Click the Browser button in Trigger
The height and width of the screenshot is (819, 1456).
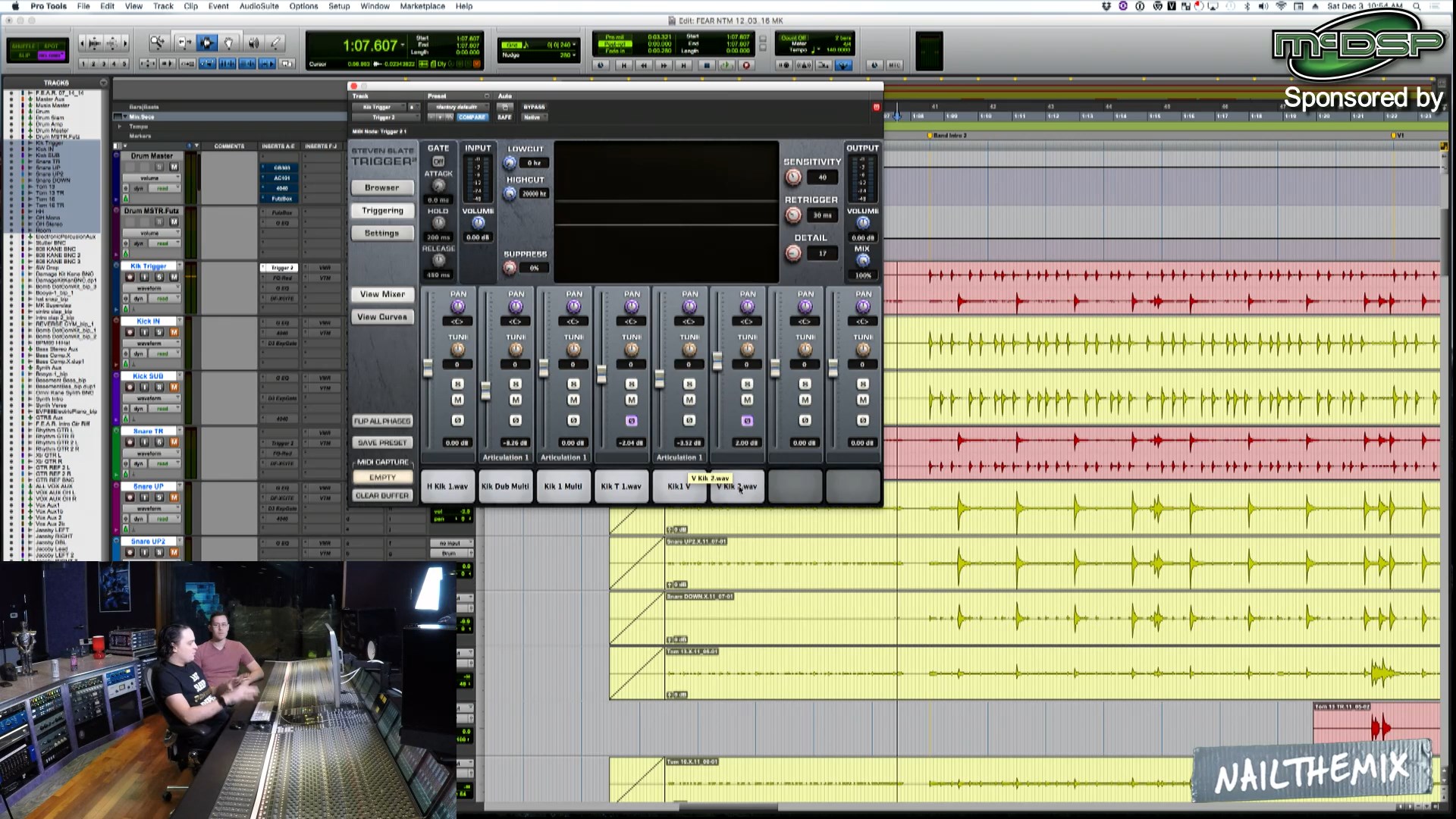pos(381,187)
